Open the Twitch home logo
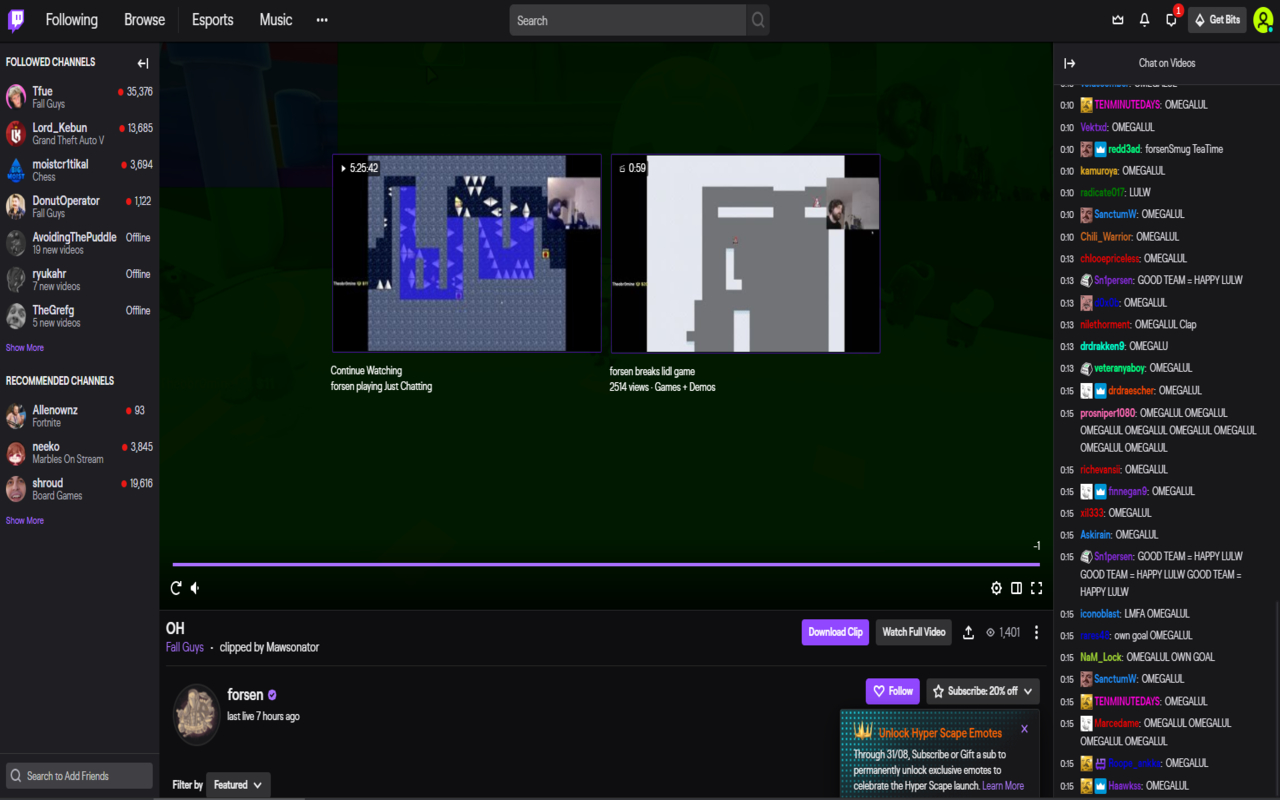Viewport: 1280px width, 800px height. (x=15, y=19)
